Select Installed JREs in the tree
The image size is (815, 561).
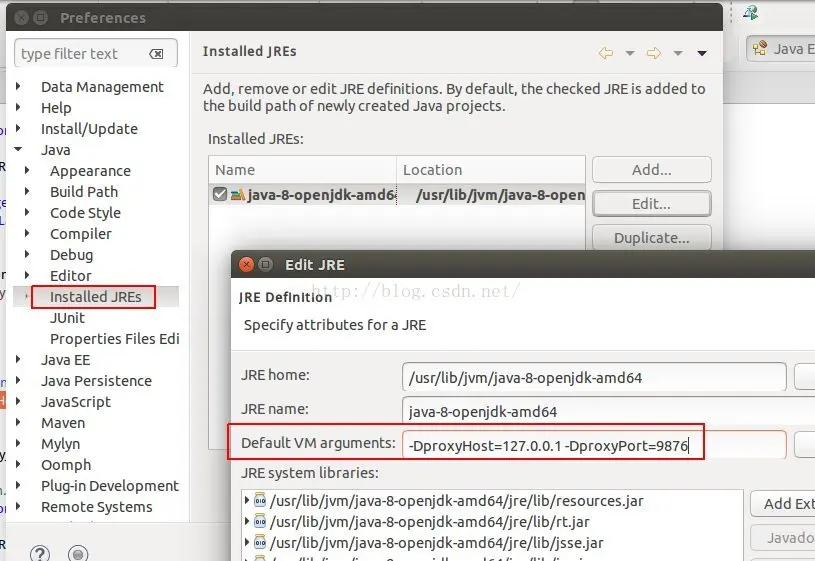[x=95, y=297]
